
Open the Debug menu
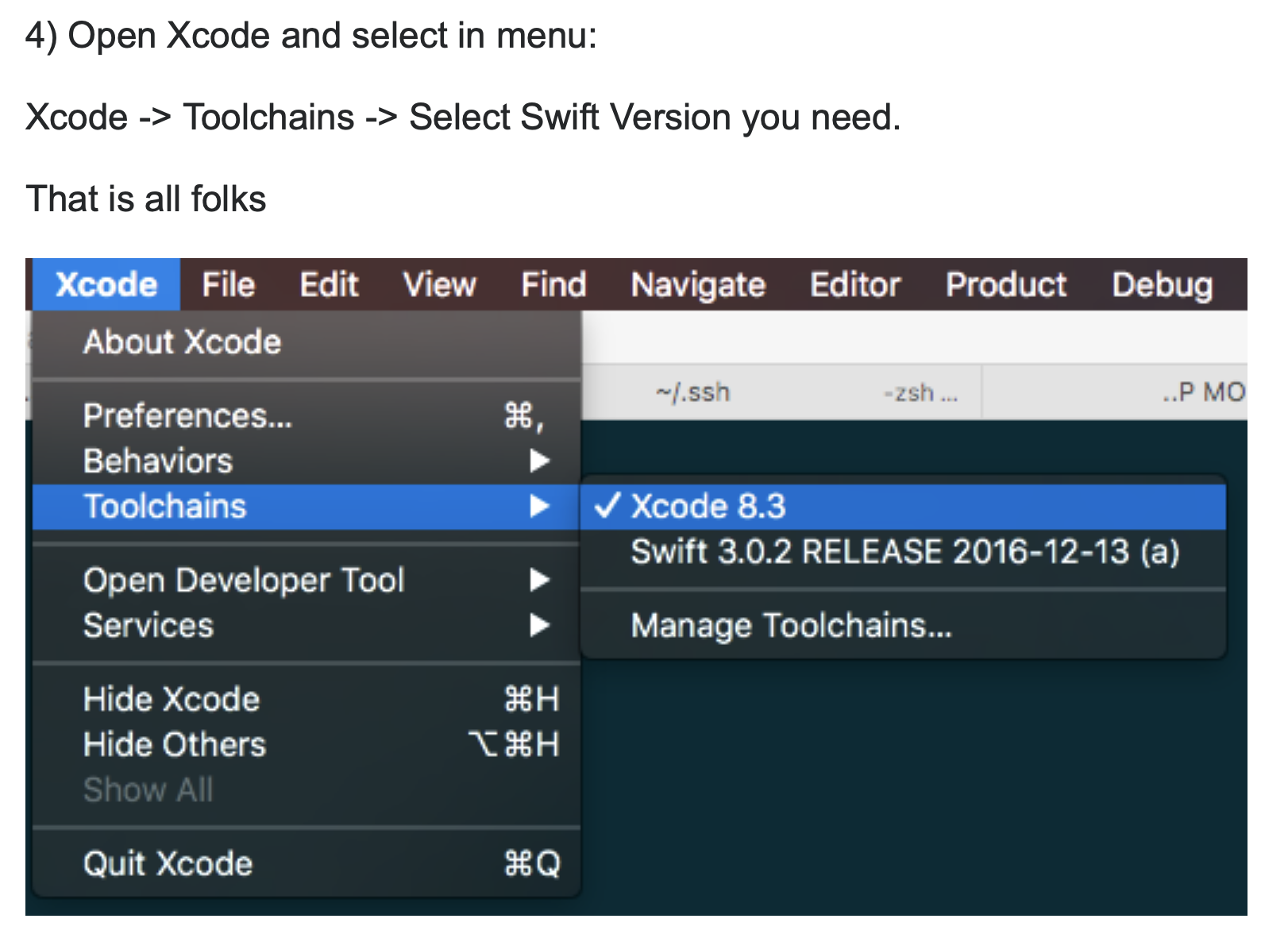coord(1162,284)
